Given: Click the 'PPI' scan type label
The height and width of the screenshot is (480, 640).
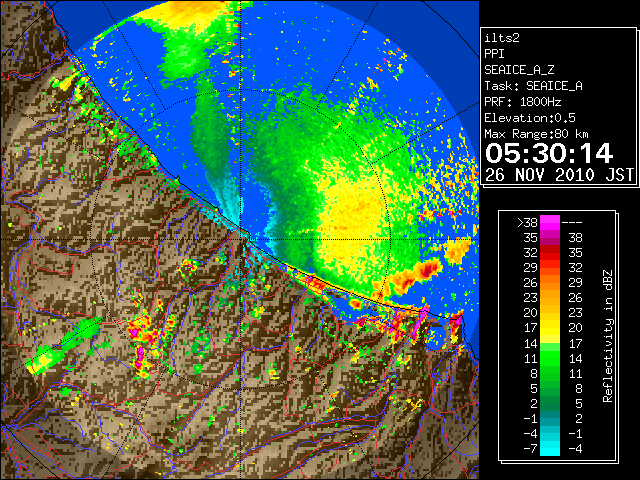Looking at the screenshot, I should 494,54.
